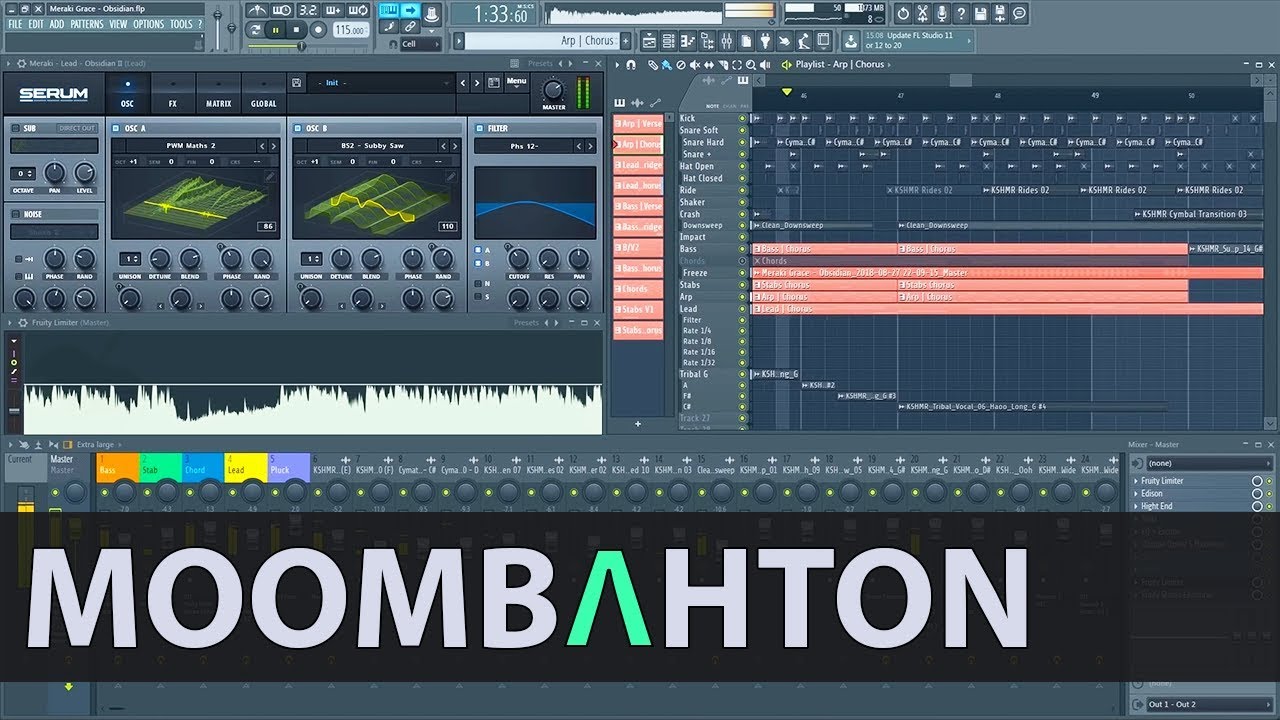This screenshot has height=720, width=1280.
Task: Open the Arp | Chorus pattern selector
Action: click(542, 41)
